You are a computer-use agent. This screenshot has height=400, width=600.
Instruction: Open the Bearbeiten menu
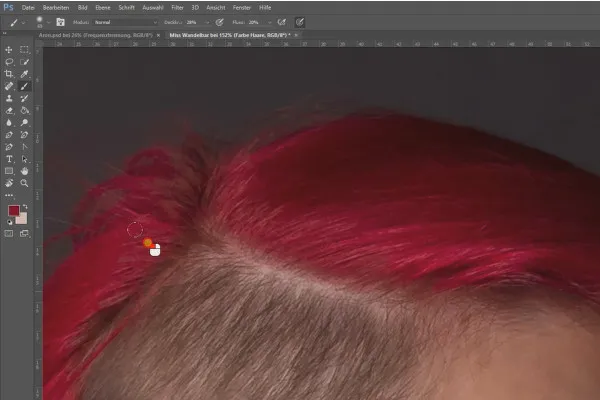click(x=56, y=8)
